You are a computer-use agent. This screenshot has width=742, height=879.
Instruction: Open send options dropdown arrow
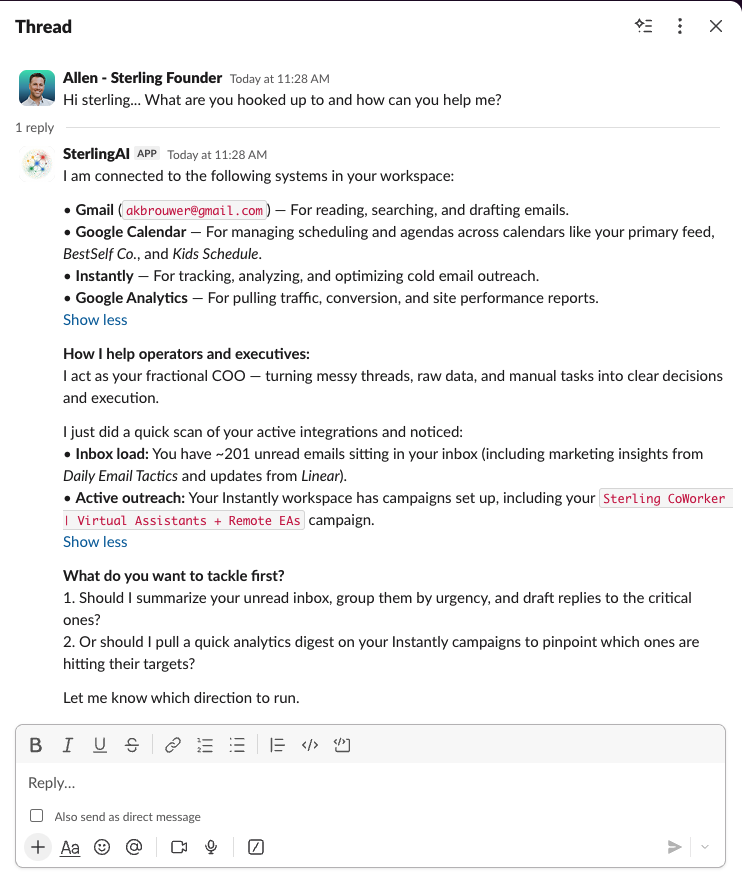[x=705, y=847]
